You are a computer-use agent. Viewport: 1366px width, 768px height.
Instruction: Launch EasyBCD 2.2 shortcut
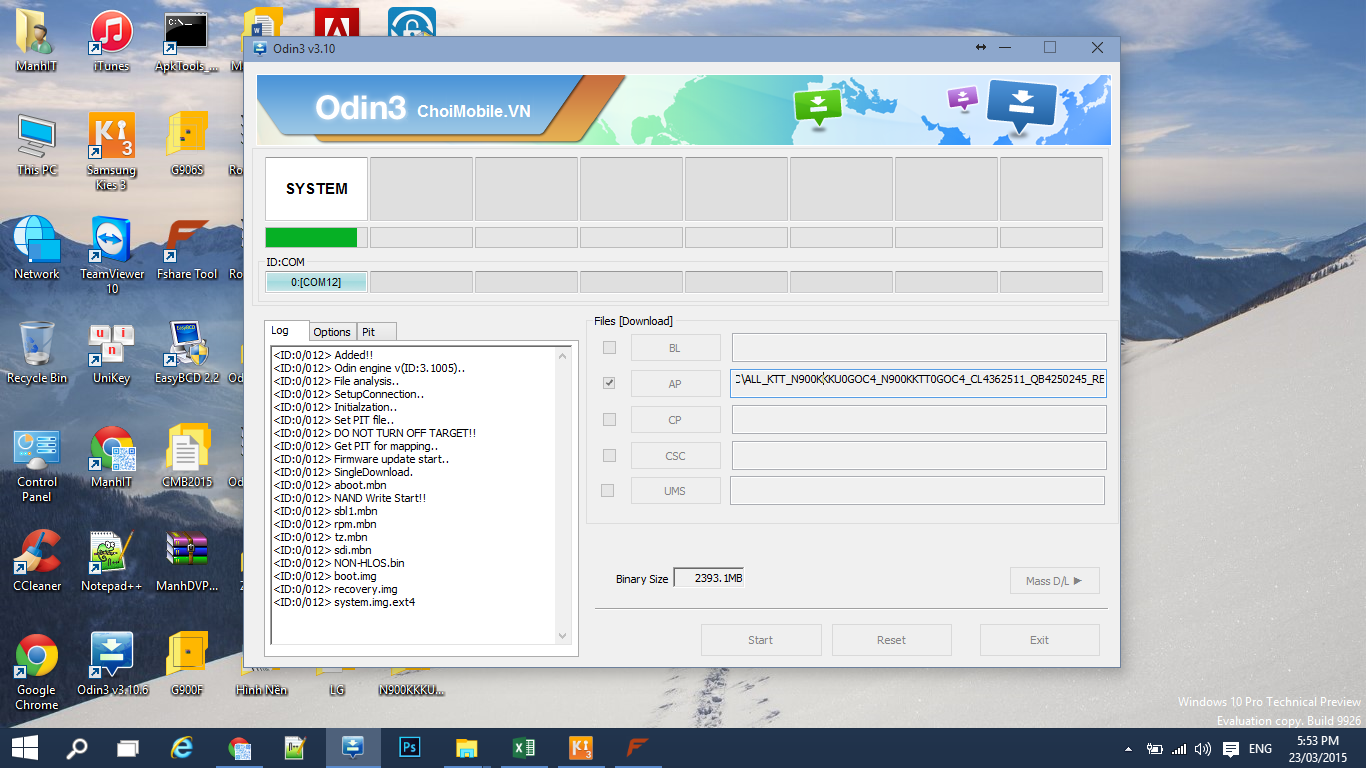[187, 353]
